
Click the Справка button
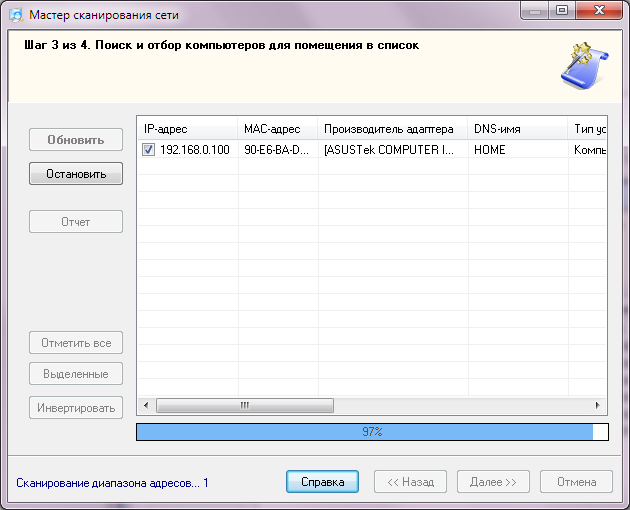click(322, 481)
